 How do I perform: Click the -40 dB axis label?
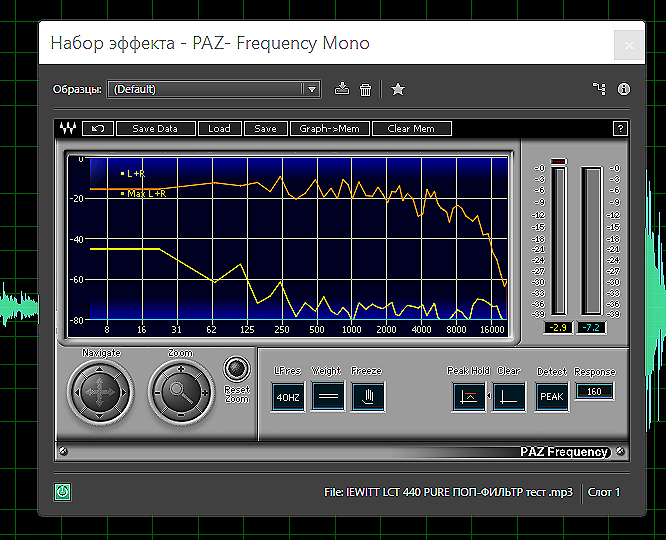pos(77,239)
